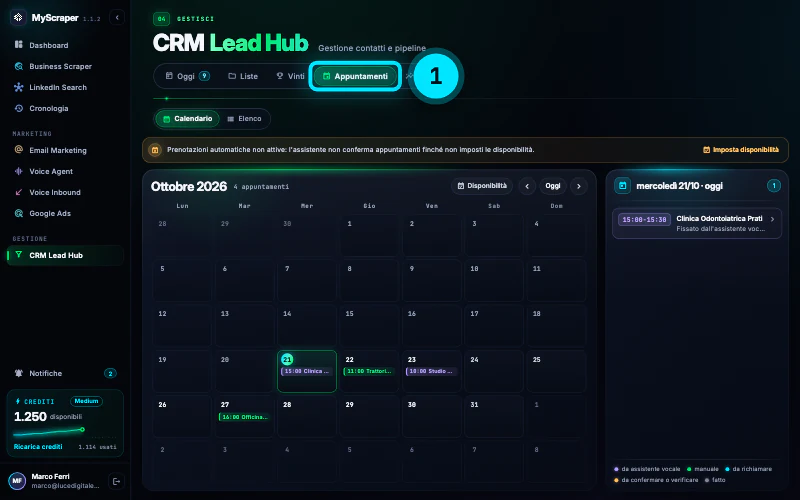The height and width of the screenshot is (500, 800).
Task: Switch to the Oggi tab
Action: 187,76
